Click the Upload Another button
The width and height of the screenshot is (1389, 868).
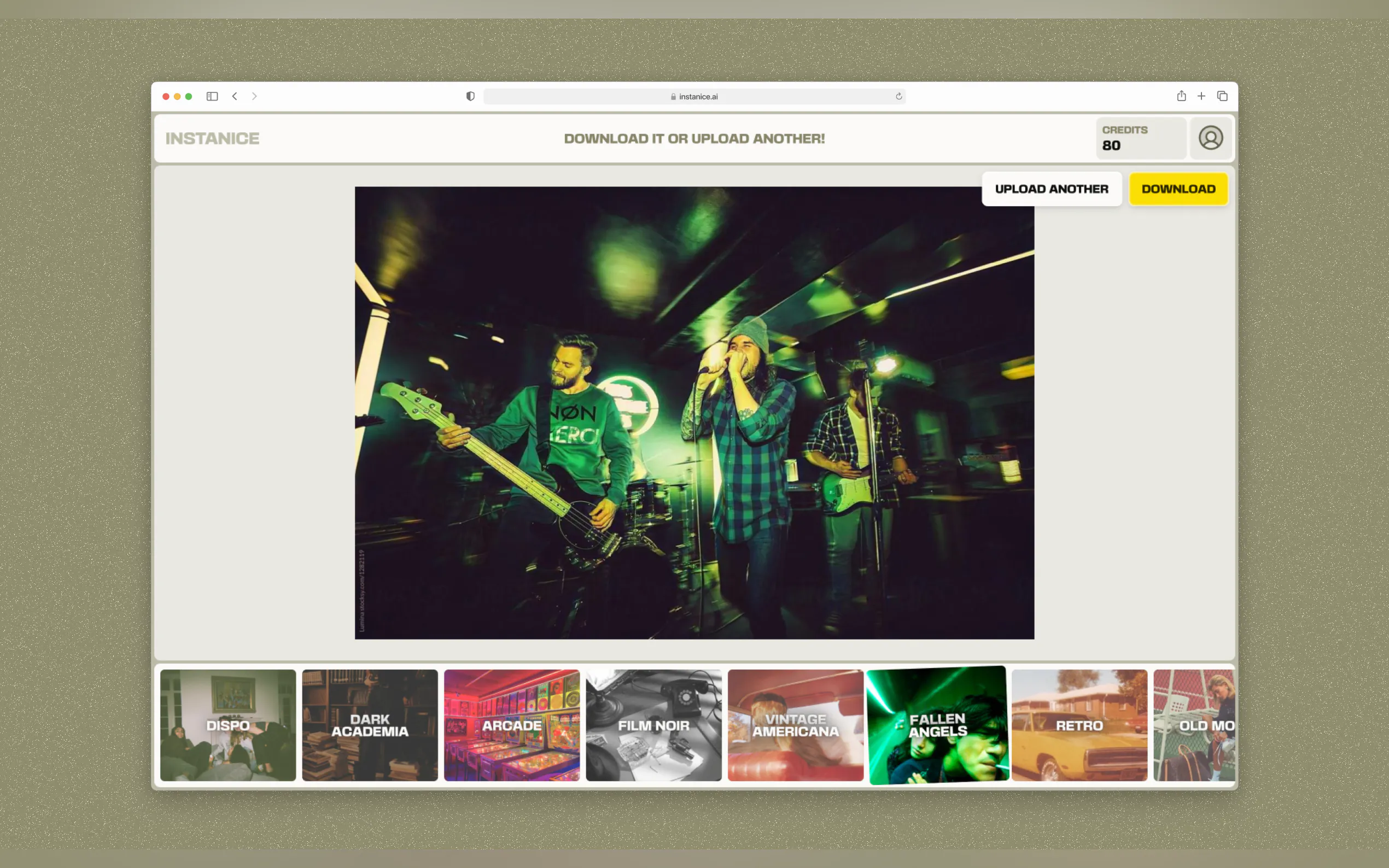(x=1052, y=189)
